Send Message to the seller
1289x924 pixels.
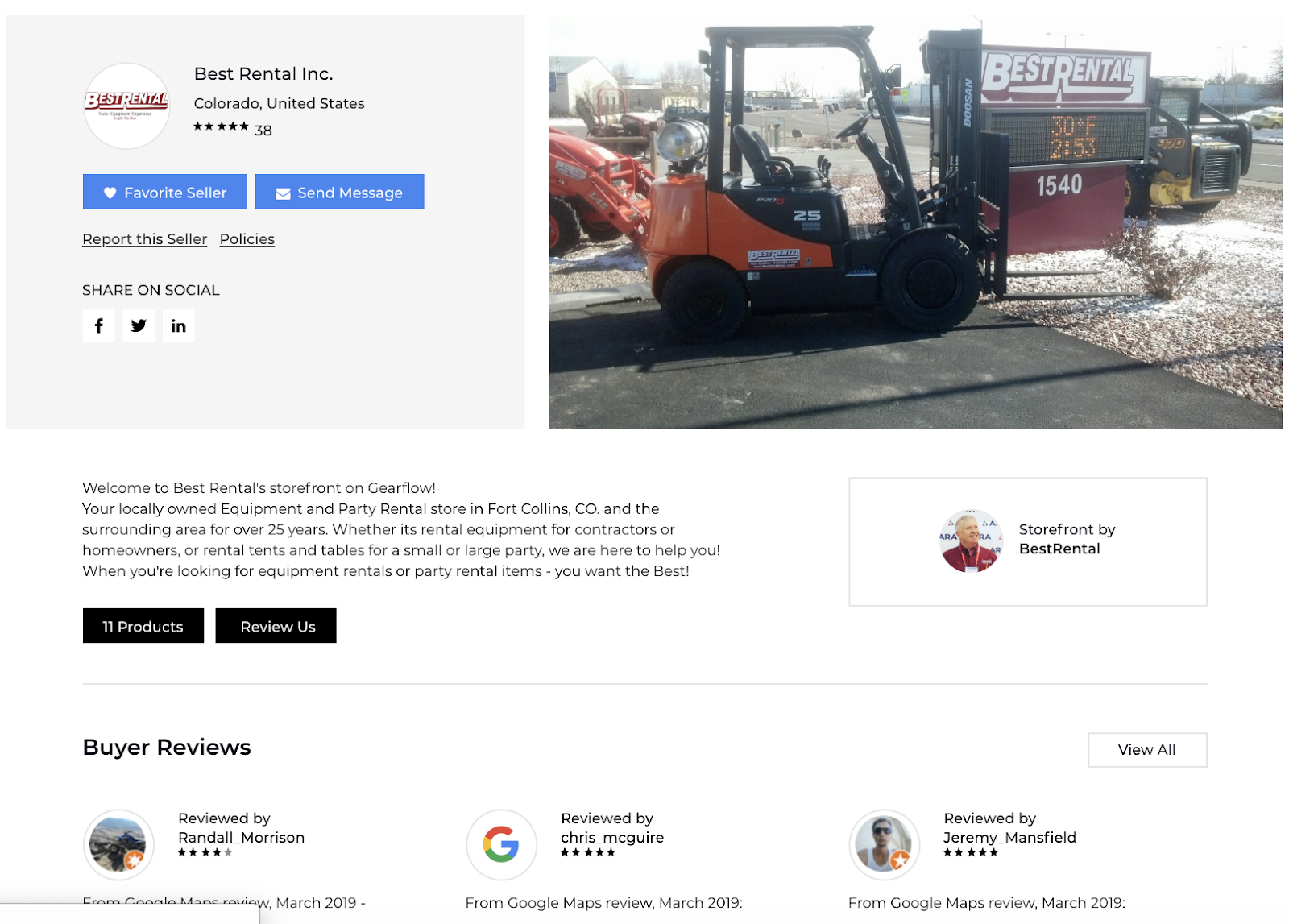[x=339, y=192]
